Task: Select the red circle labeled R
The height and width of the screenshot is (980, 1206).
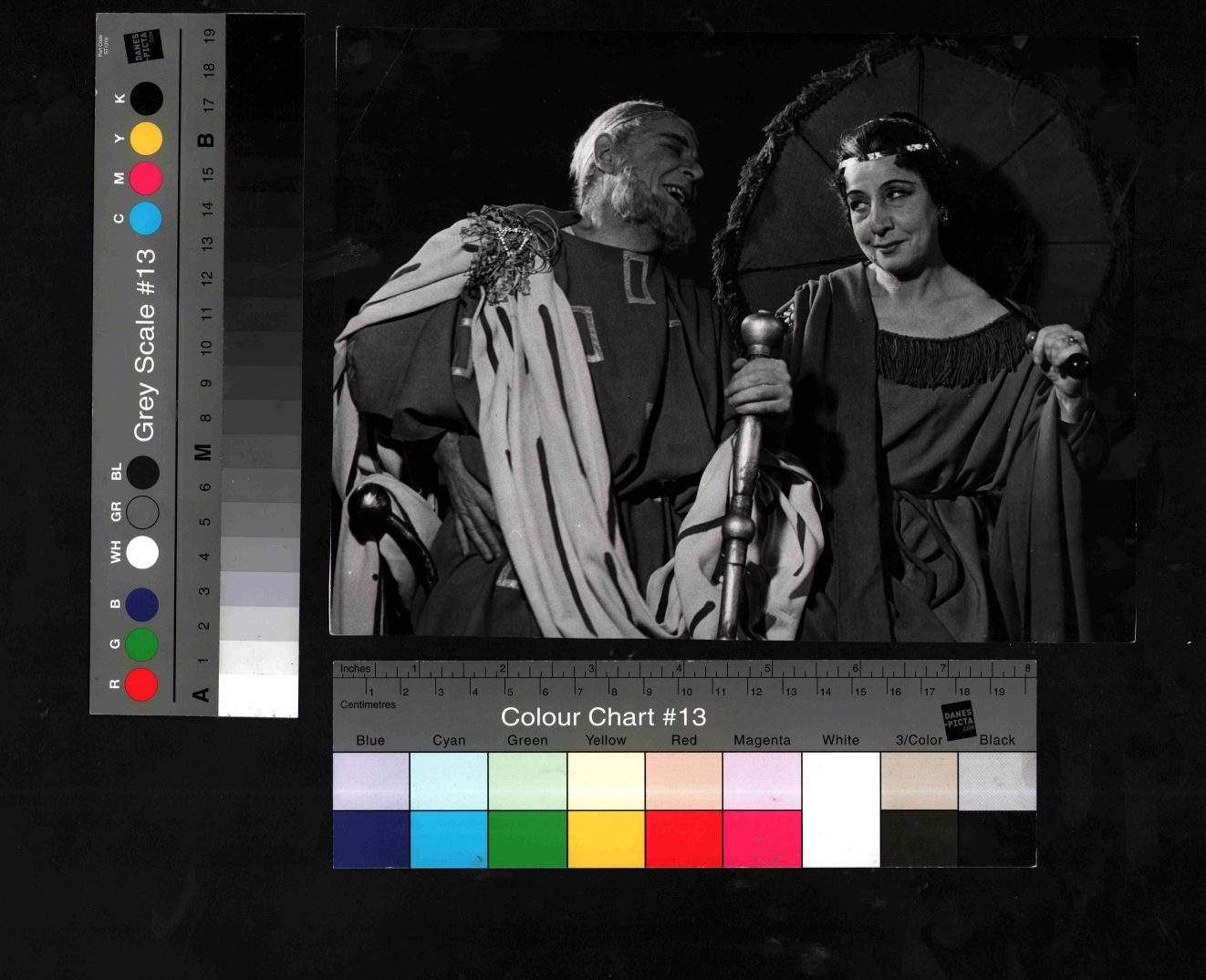Action: tap(141, 683)
